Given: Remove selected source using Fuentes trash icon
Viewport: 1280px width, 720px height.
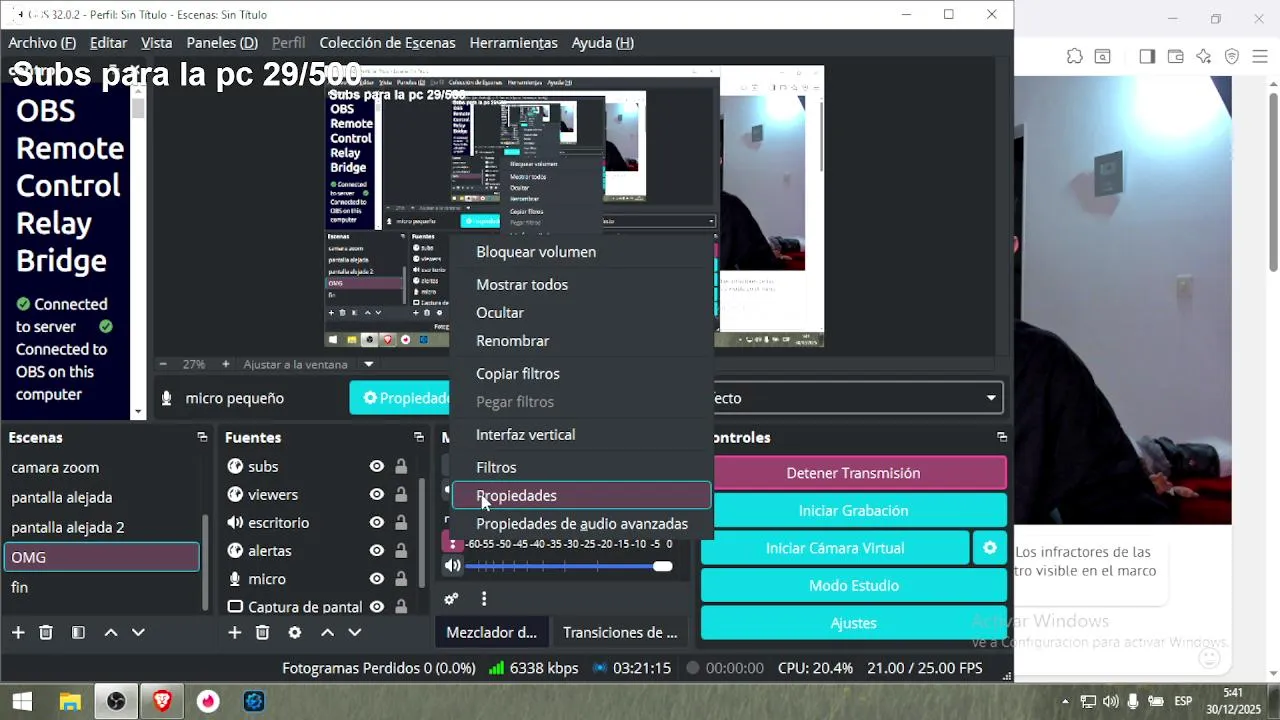Looking at the screenshot, I should coord(262,632).
